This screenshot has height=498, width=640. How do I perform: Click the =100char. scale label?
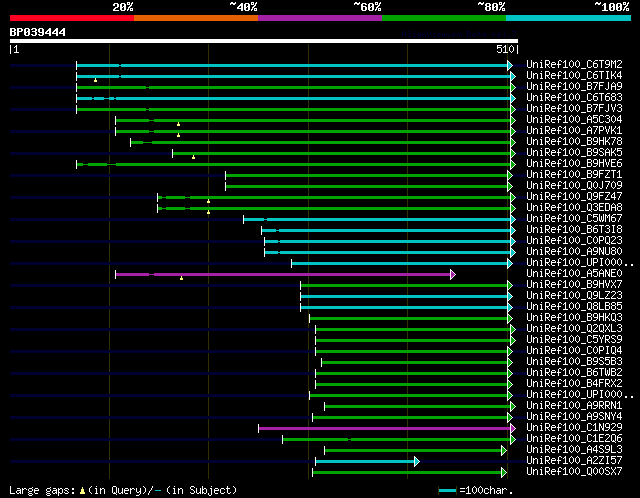click(x=486, y=490)
